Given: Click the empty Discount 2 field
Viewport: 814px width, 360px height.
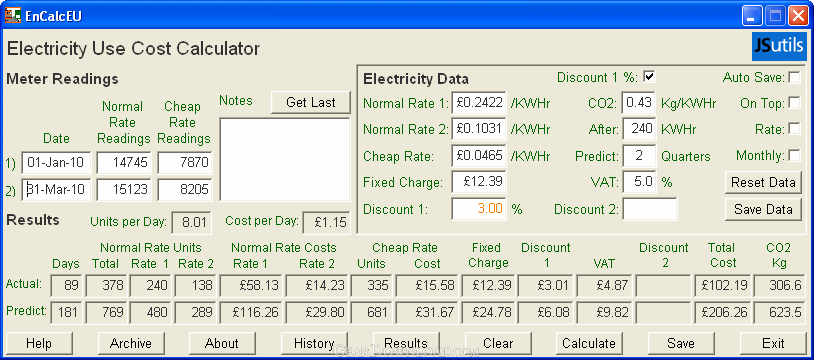Looking at the screenshot, I should click(x=649, y=209).
